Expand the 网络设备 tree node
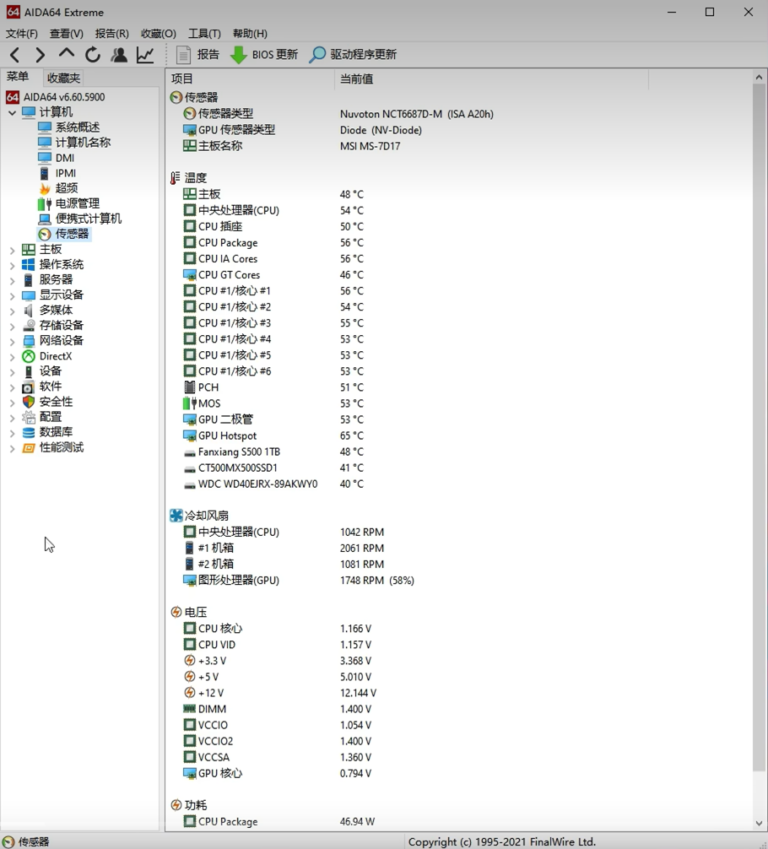Image resolution: width=768 pixels, height=849 pixels. [x=12, y=341]
